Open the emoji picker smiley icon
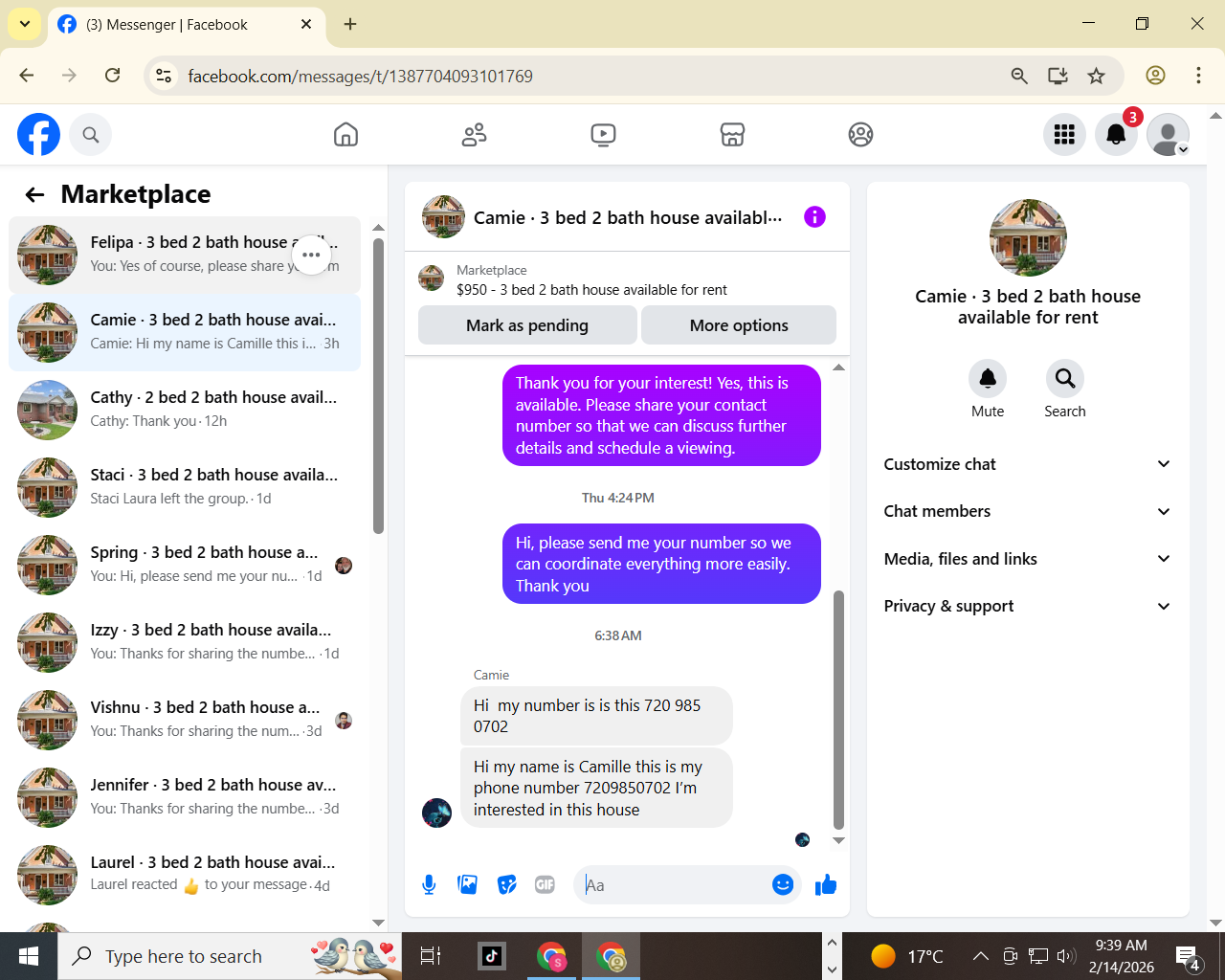This screenshot has width=1225, height=980. 783,885
